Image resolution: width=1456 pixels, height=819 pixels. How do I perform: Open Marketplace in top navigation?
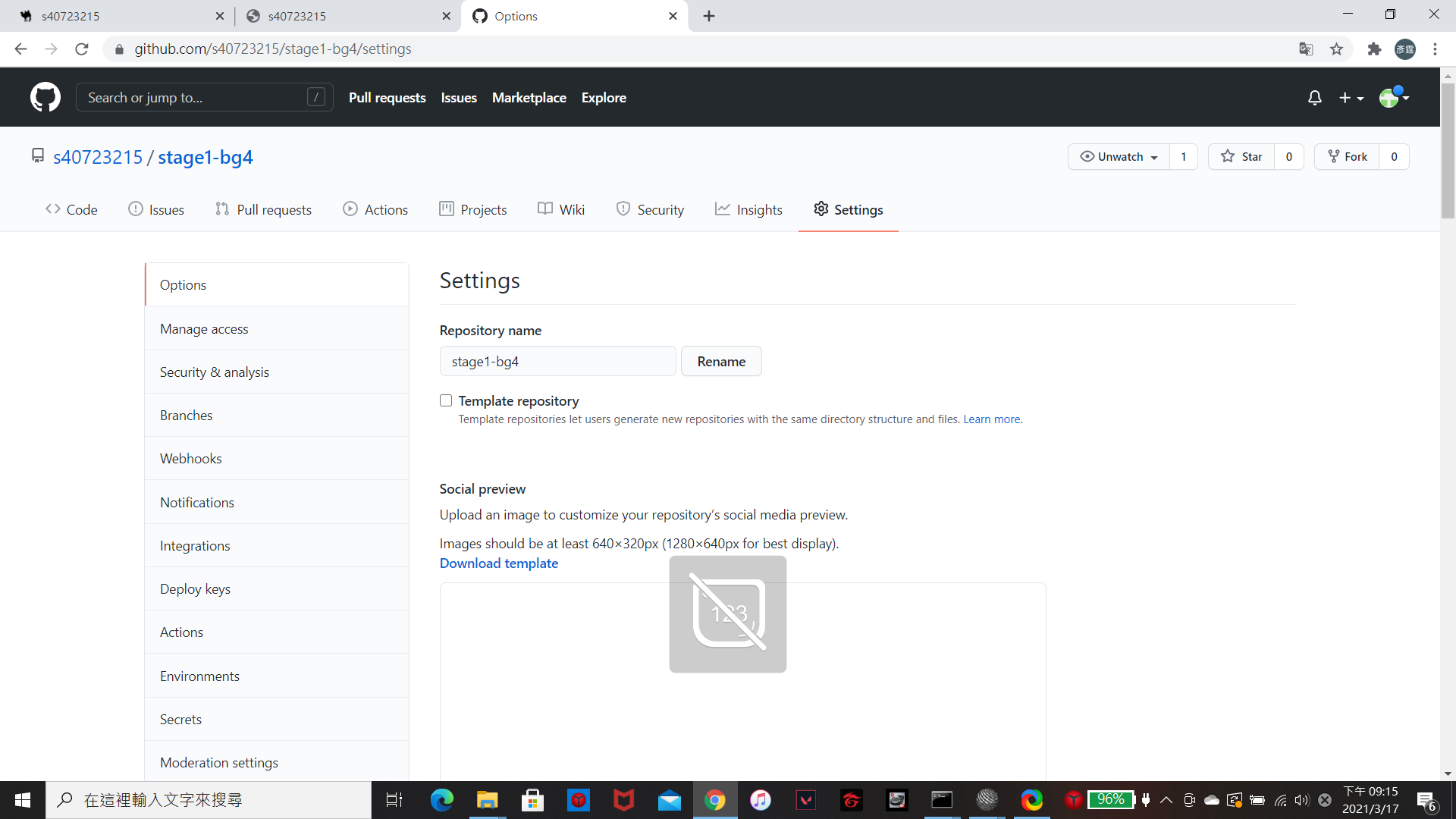coord(529,98)
